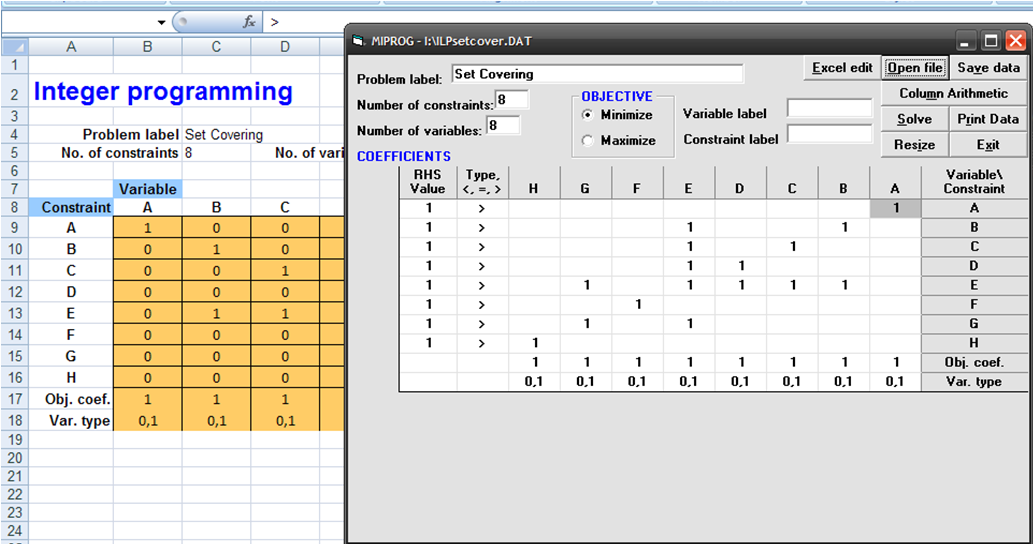
Task: Click column F coefficient in MIPROG row F
Action: (x=636, y=304)
